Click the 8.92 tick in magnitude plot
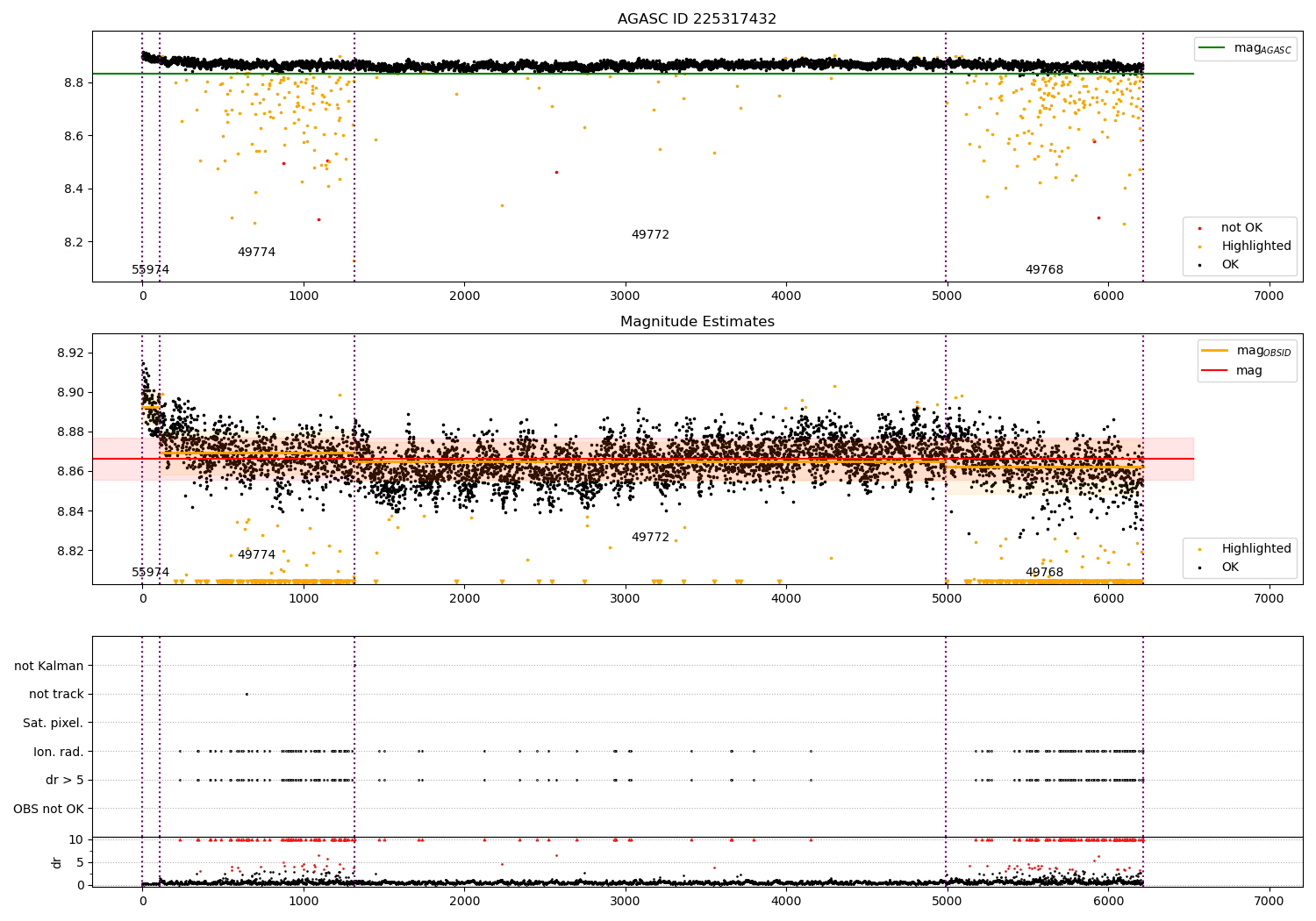This screenshot has height=921, width=1316. click(70, 353)
